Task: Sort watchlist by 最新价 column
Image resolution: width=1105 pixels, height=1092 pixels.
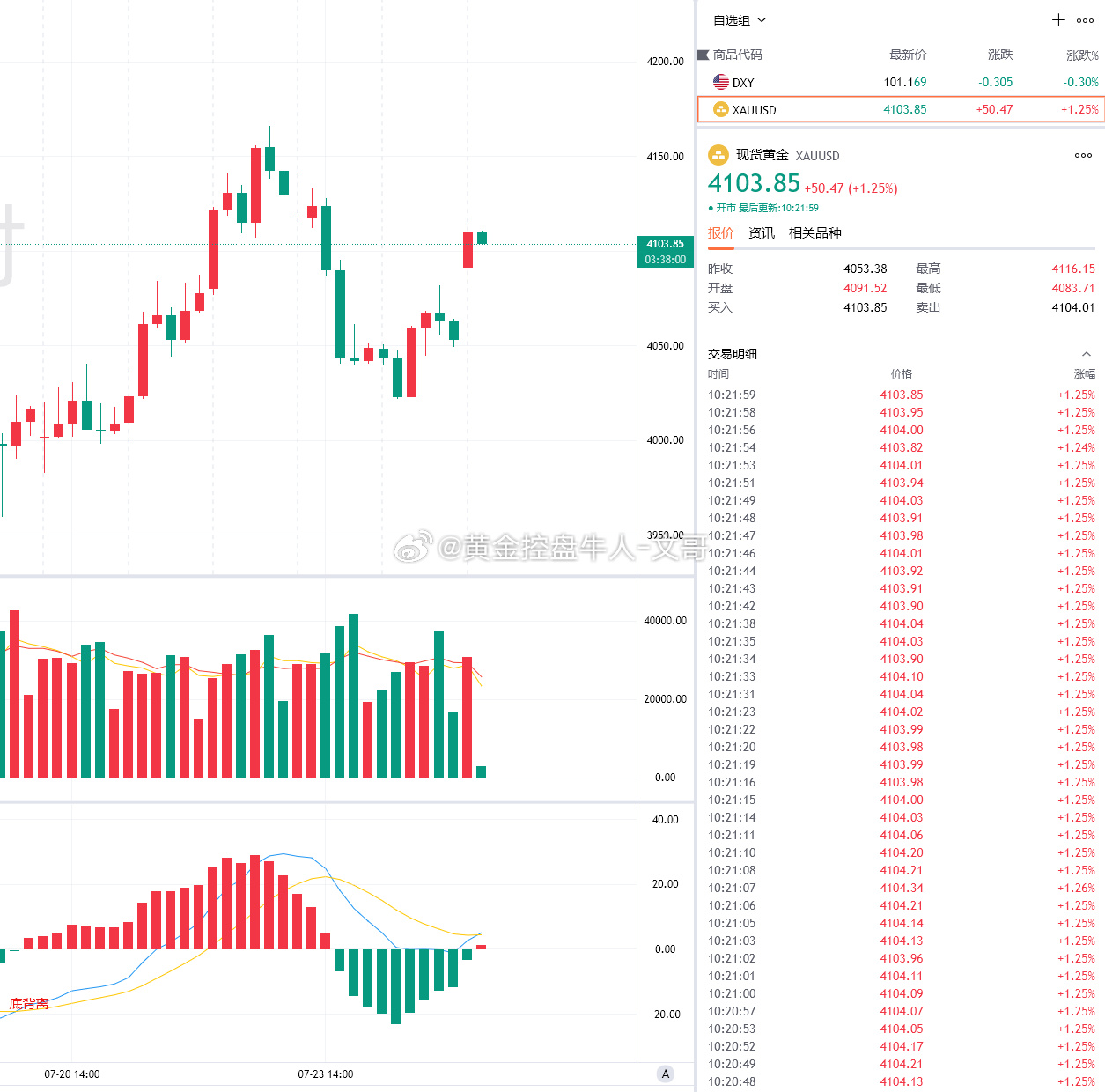Action: point(908,55)
